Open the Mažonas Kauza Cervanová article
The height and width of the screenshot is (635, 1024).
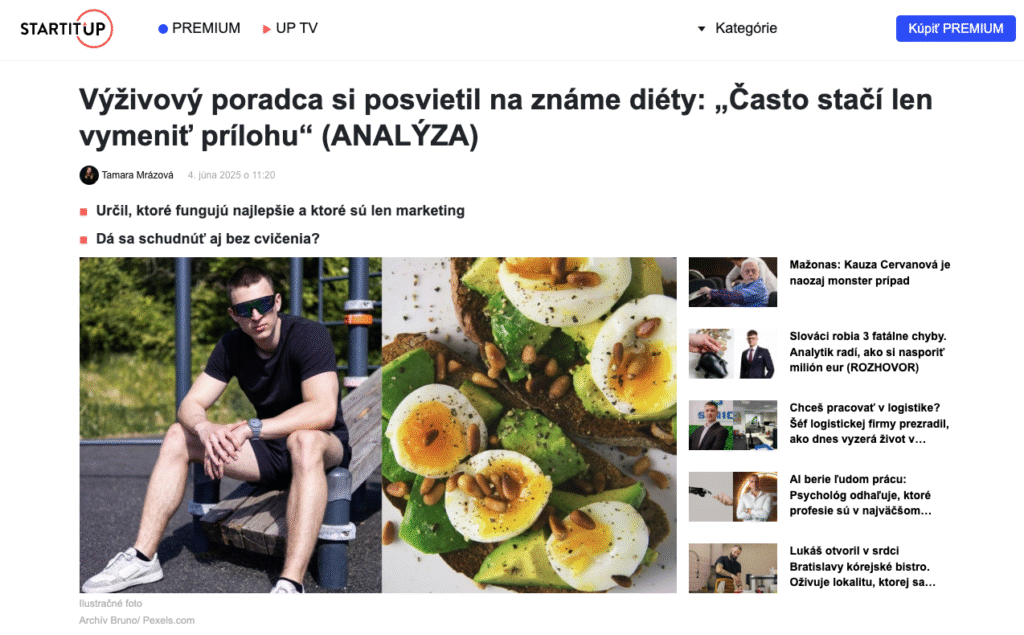pyautogui.click(x=869, y=272)
